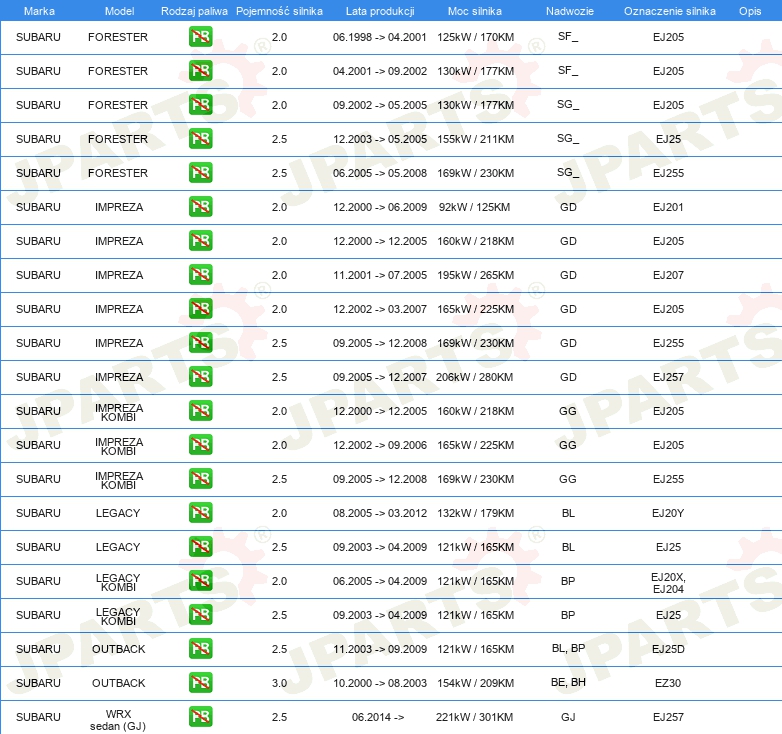Screen dimensions: 782x734
Task: Click the Model column header
Action: click(119, 11)
